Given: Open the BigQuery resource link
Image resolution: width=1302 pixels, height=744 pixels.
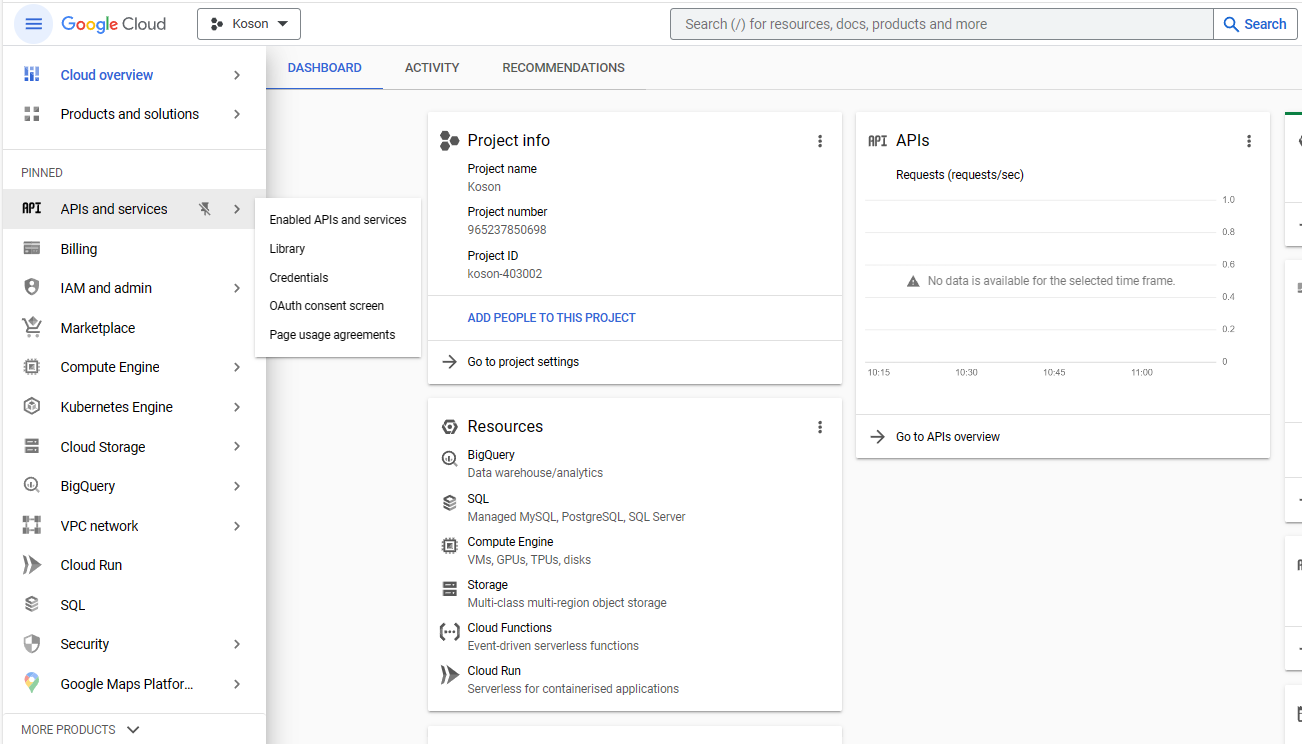Looking at the screenshot, I should point(491,455).
